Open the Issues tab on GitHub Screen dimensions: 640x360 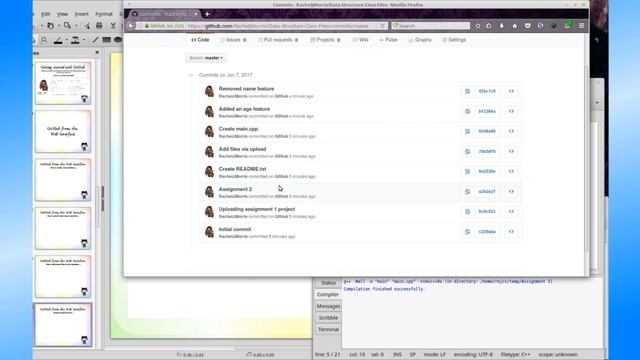[233, 40]
